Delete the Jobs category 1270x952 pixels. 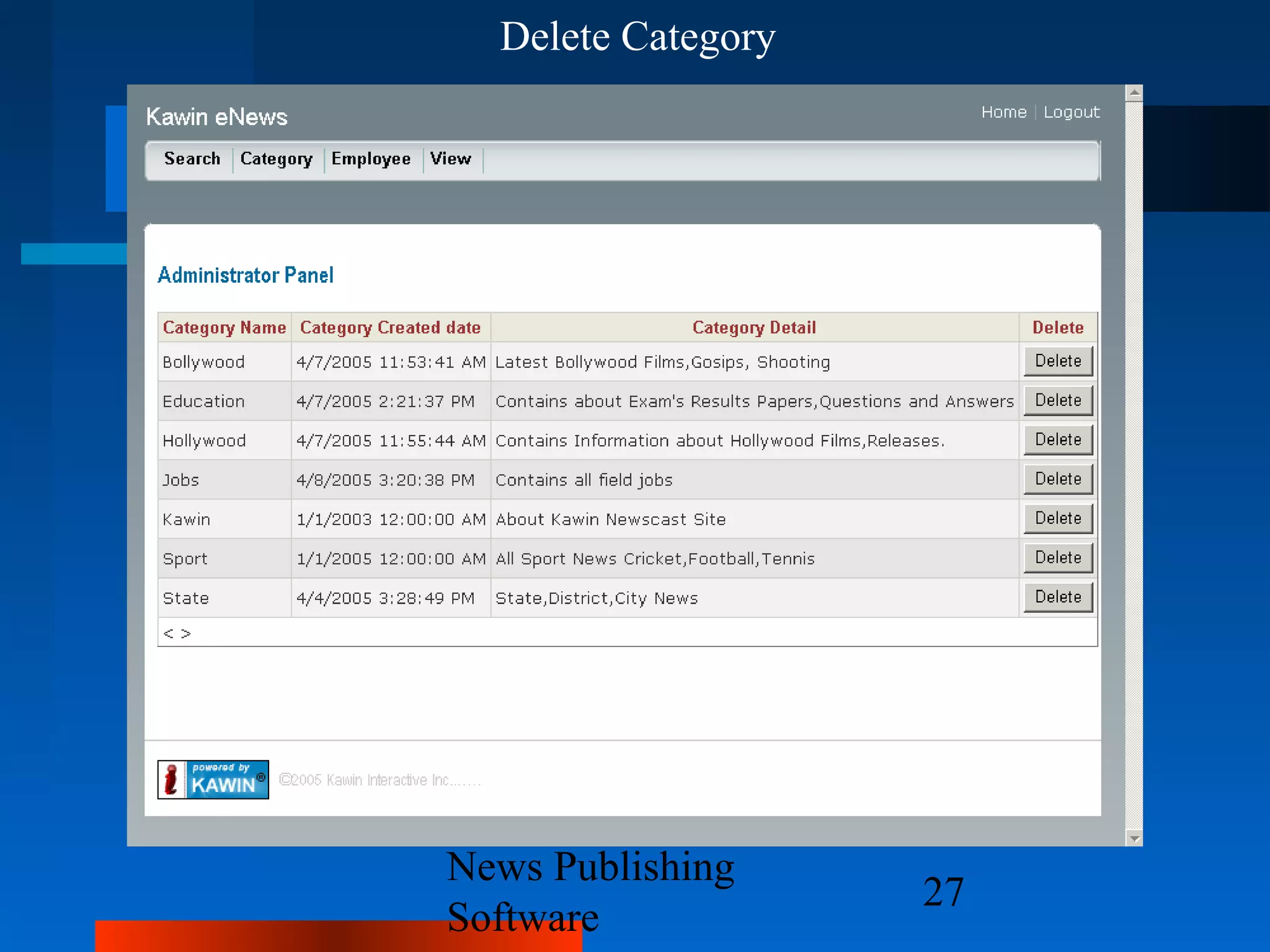coord(1058,479)
